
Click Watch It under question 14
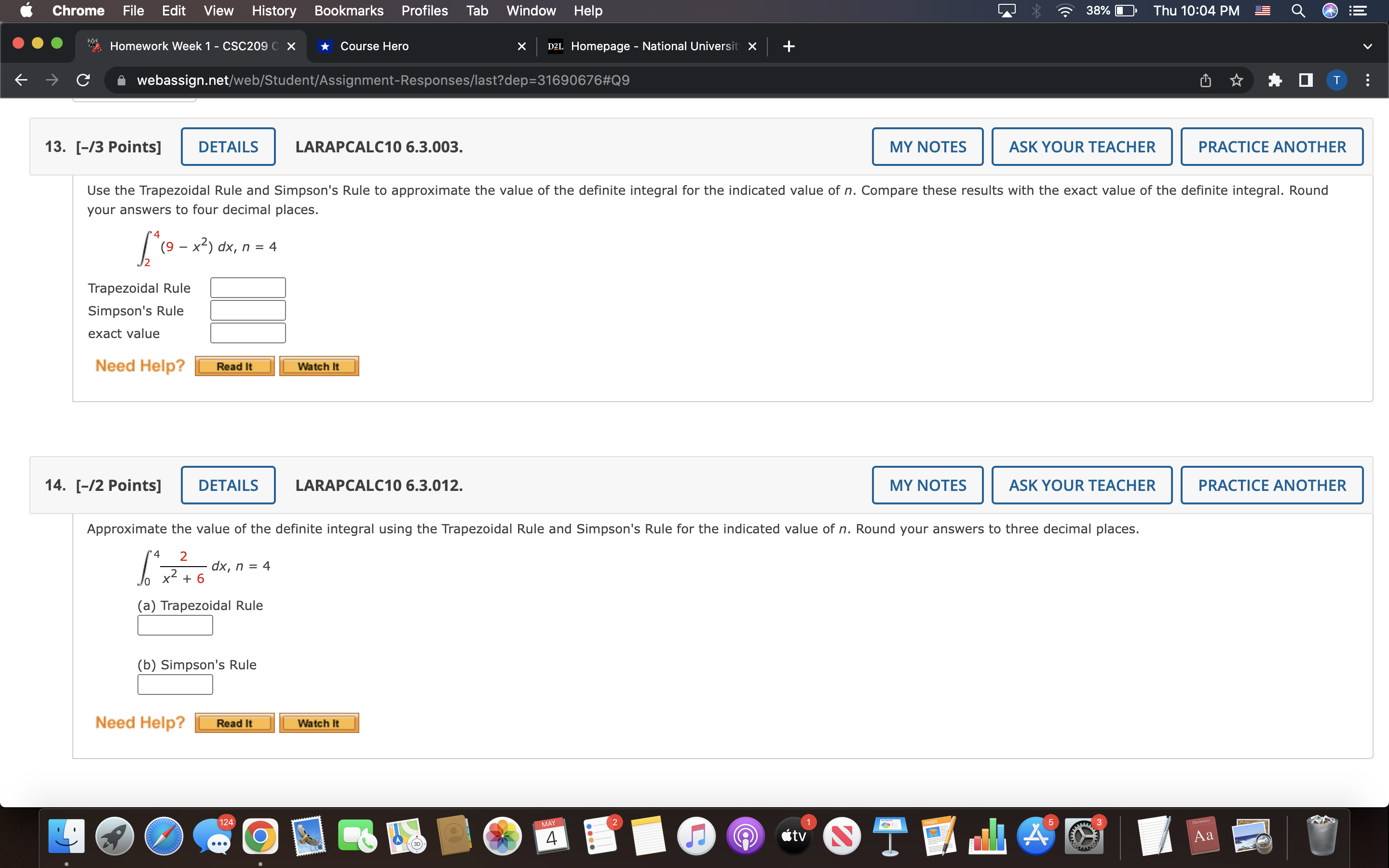tap(318, 722)
